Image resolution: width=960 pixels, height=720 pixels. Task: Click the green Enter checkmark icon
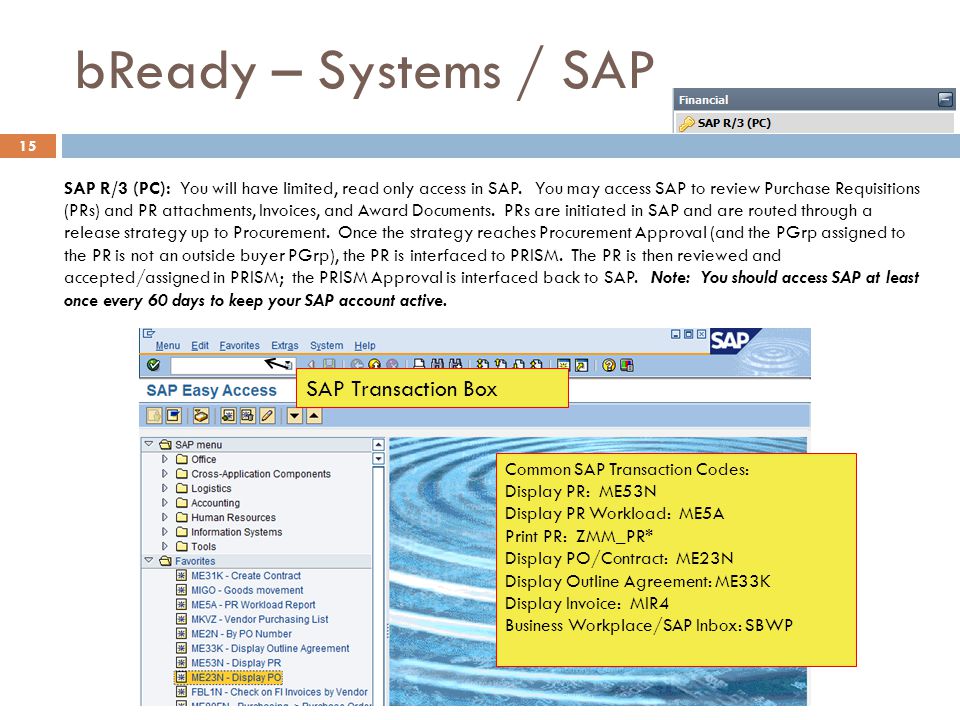[153, 365]
